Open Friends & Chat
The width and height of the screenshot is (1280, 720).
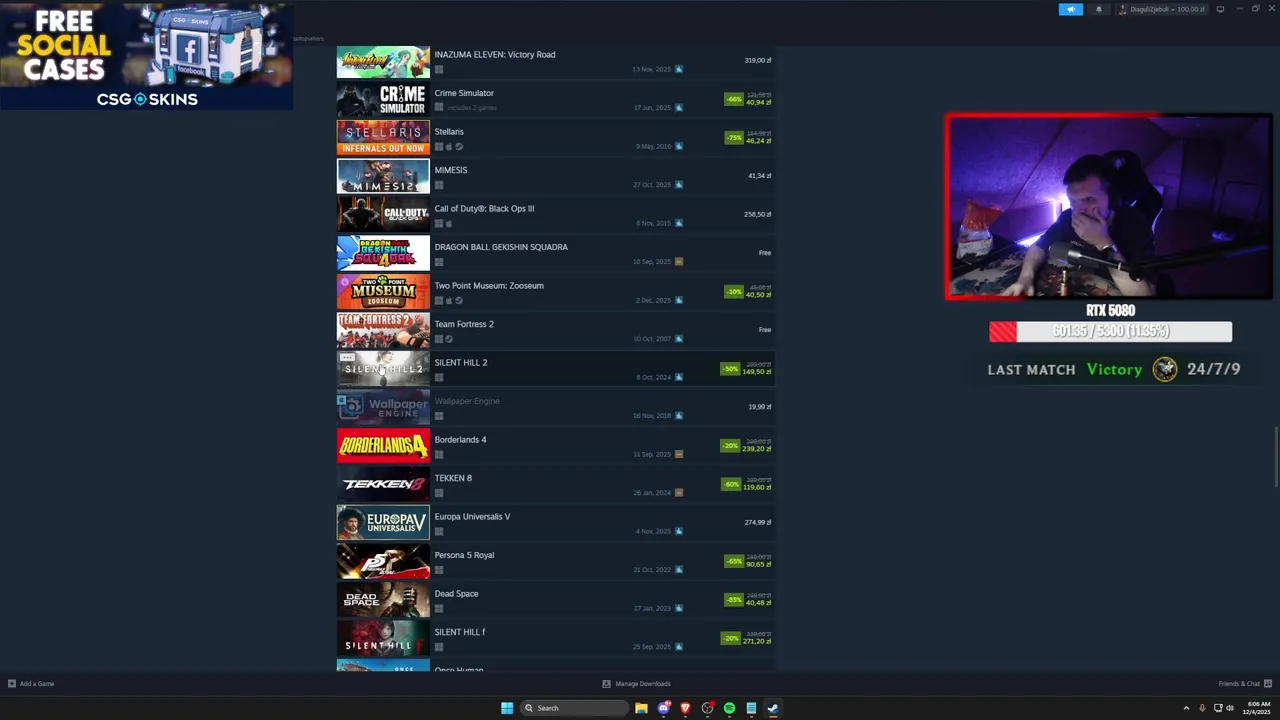pyautogui.click(x=1239, y=684)
